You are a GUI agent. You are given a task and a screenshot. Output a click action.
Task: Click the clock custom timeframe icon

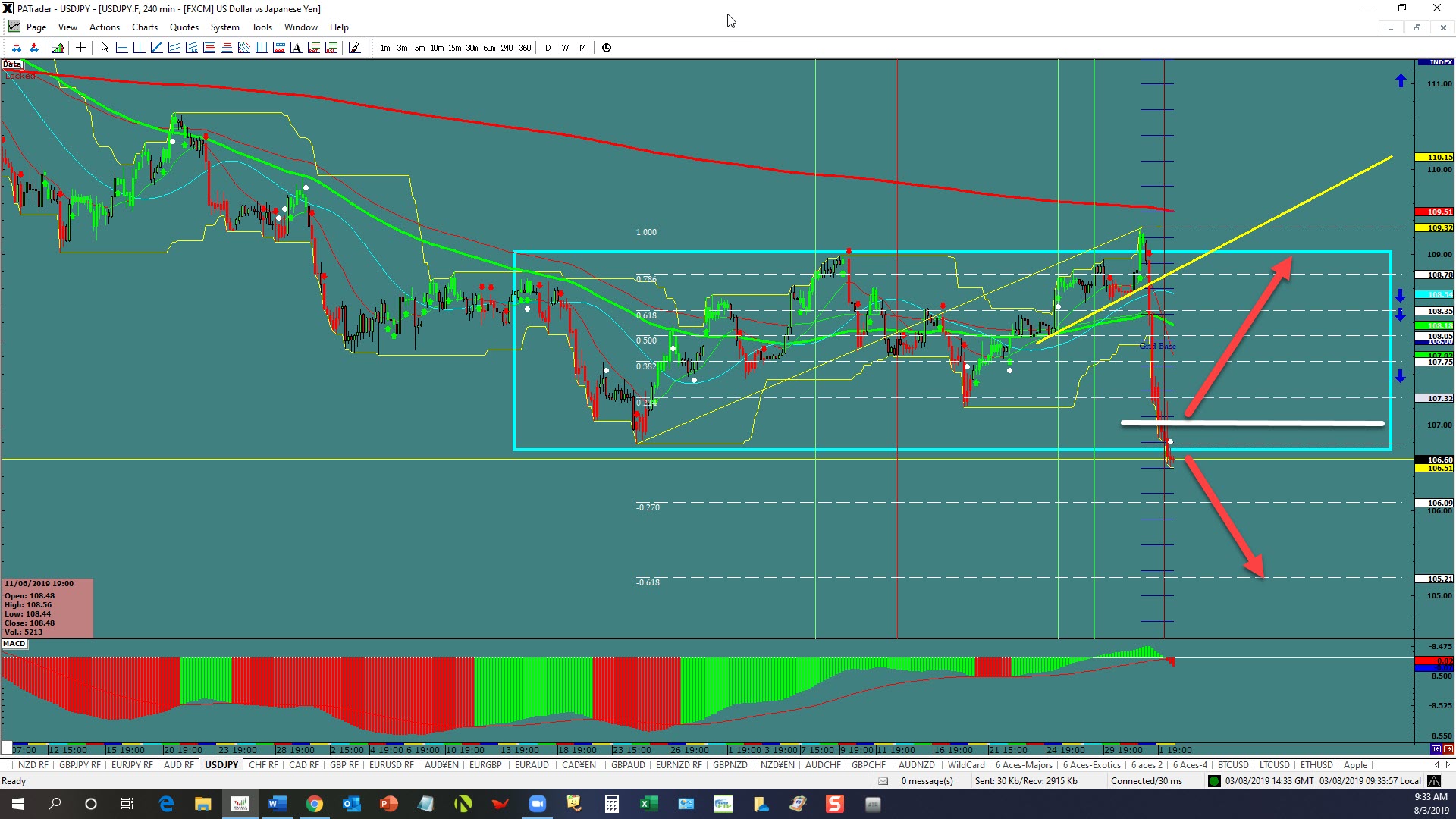(x=607, y=48)
